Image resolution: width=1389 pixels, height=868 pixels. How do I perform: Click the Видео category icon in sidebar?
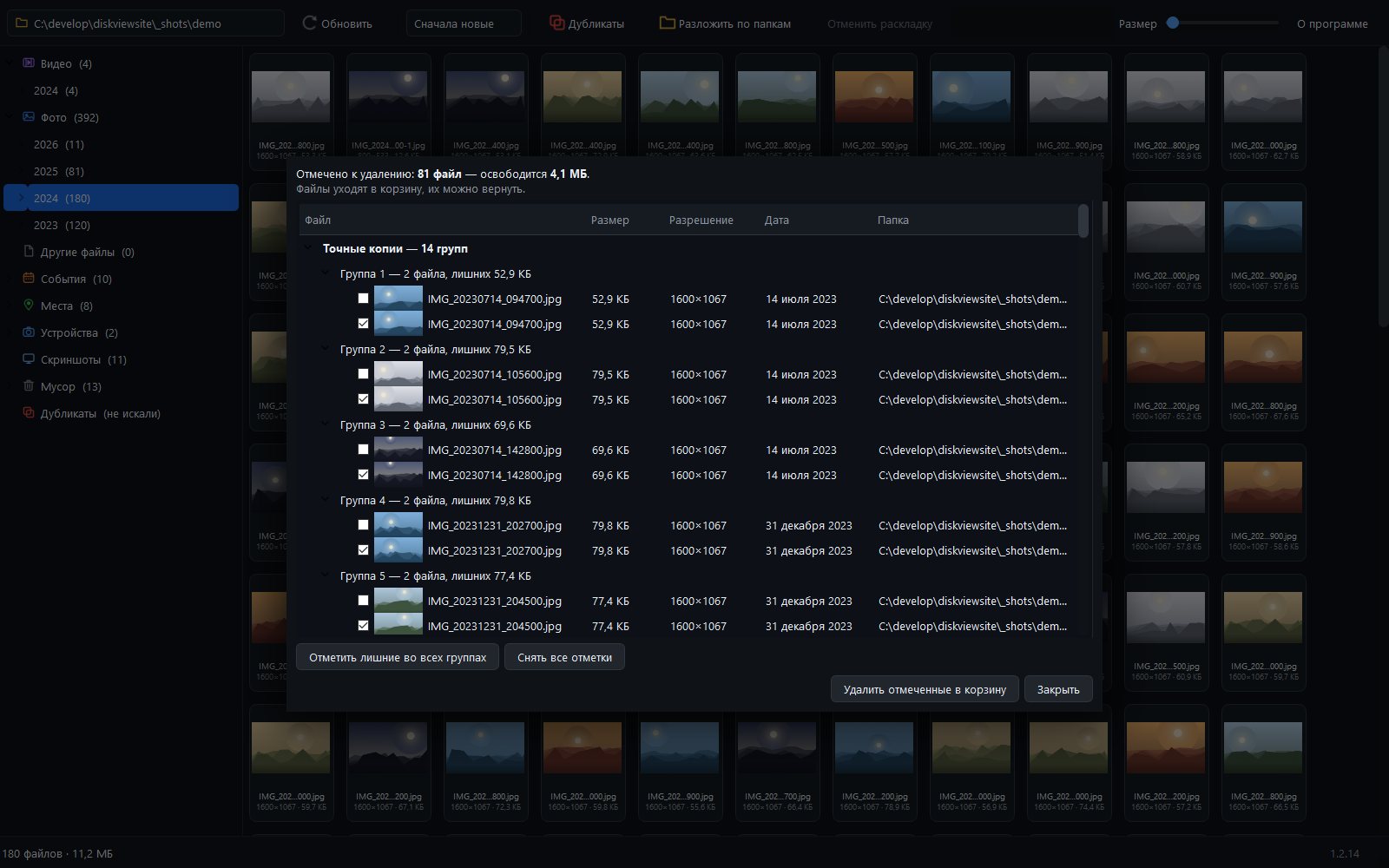coord(29,63)
